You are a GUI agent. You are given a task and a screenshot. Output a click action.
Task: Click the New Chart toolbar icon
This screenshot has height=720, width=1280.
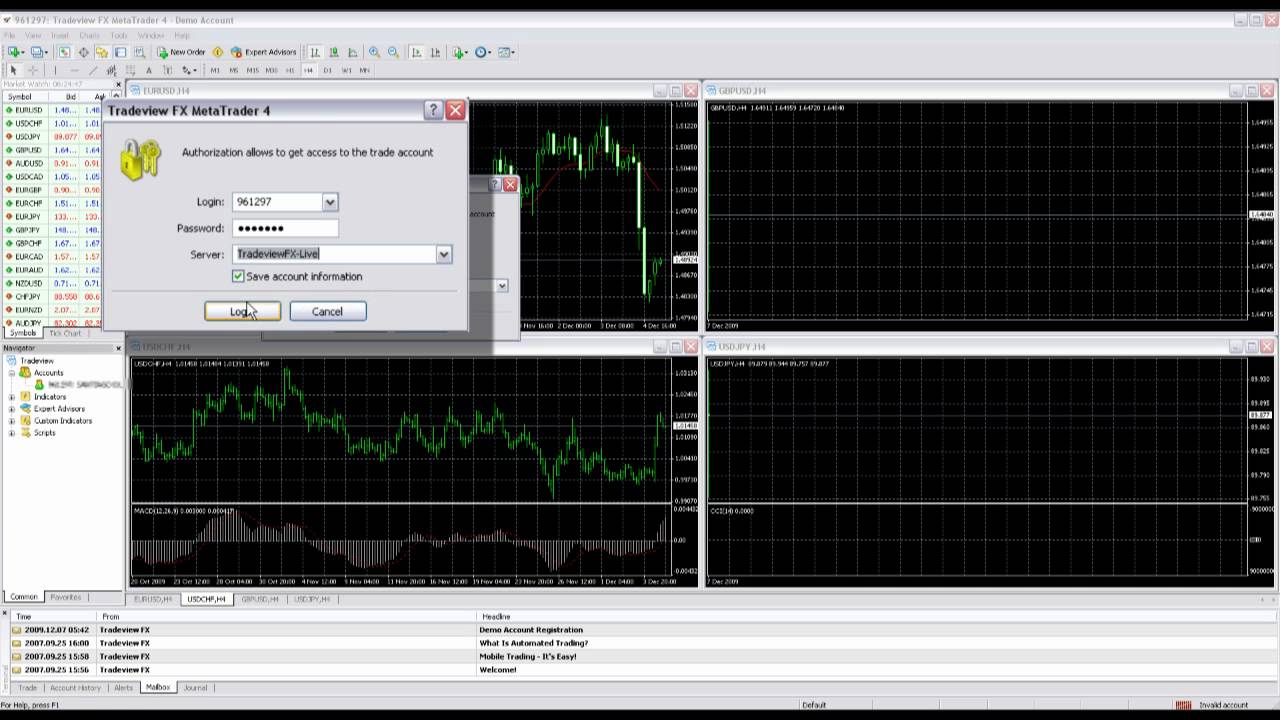click(x=16, y=52)
